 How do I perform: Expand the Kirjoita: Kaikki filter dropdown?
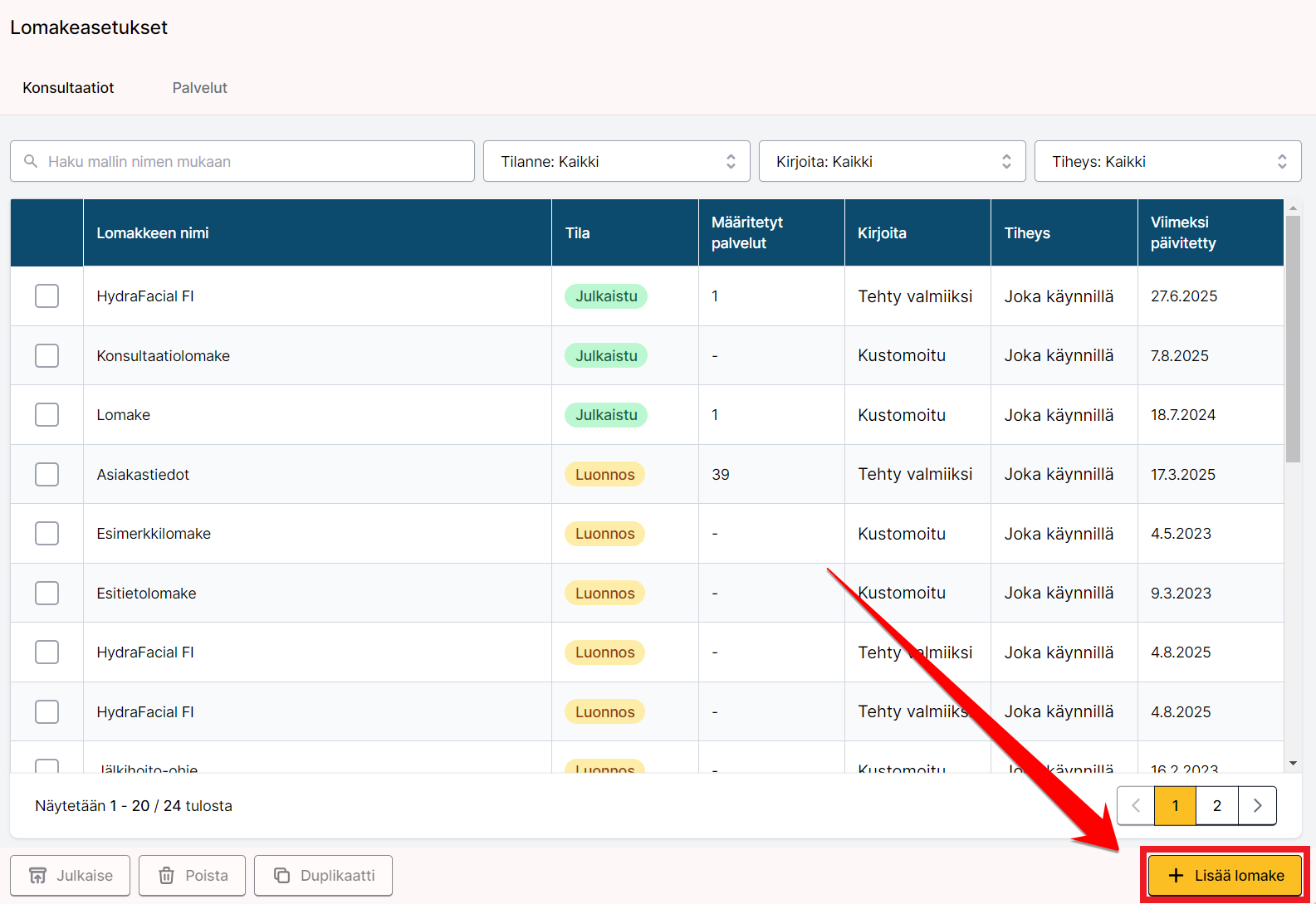(893, 161)
